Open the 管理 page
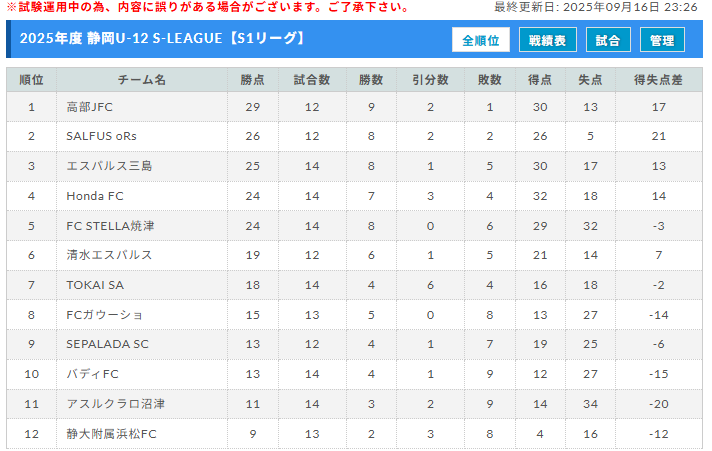This screenshot has height=451, width=712. tap(662, 40)
